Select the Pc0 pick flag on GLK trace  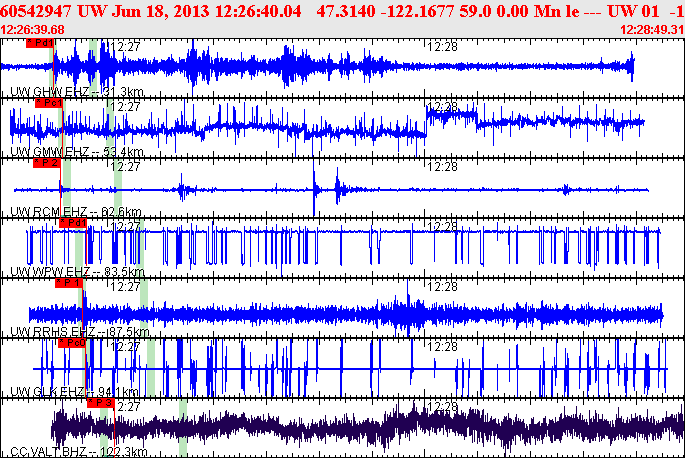[x=72, y=342]
